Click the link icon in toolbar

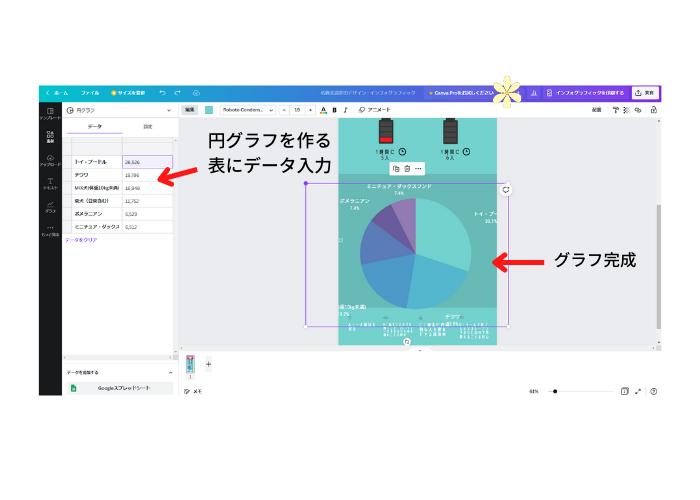(x=638, y=110)
